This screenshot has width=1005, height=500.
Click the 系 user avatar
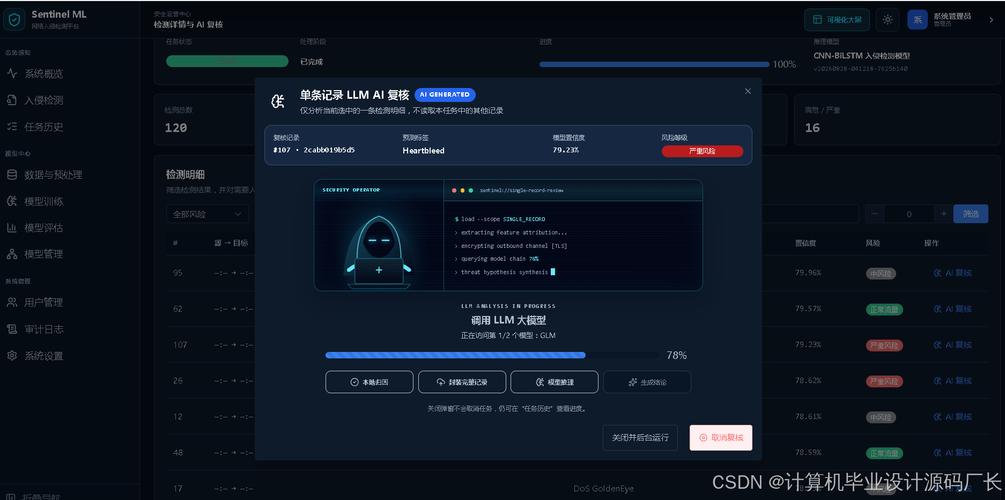tap(917, 19)
